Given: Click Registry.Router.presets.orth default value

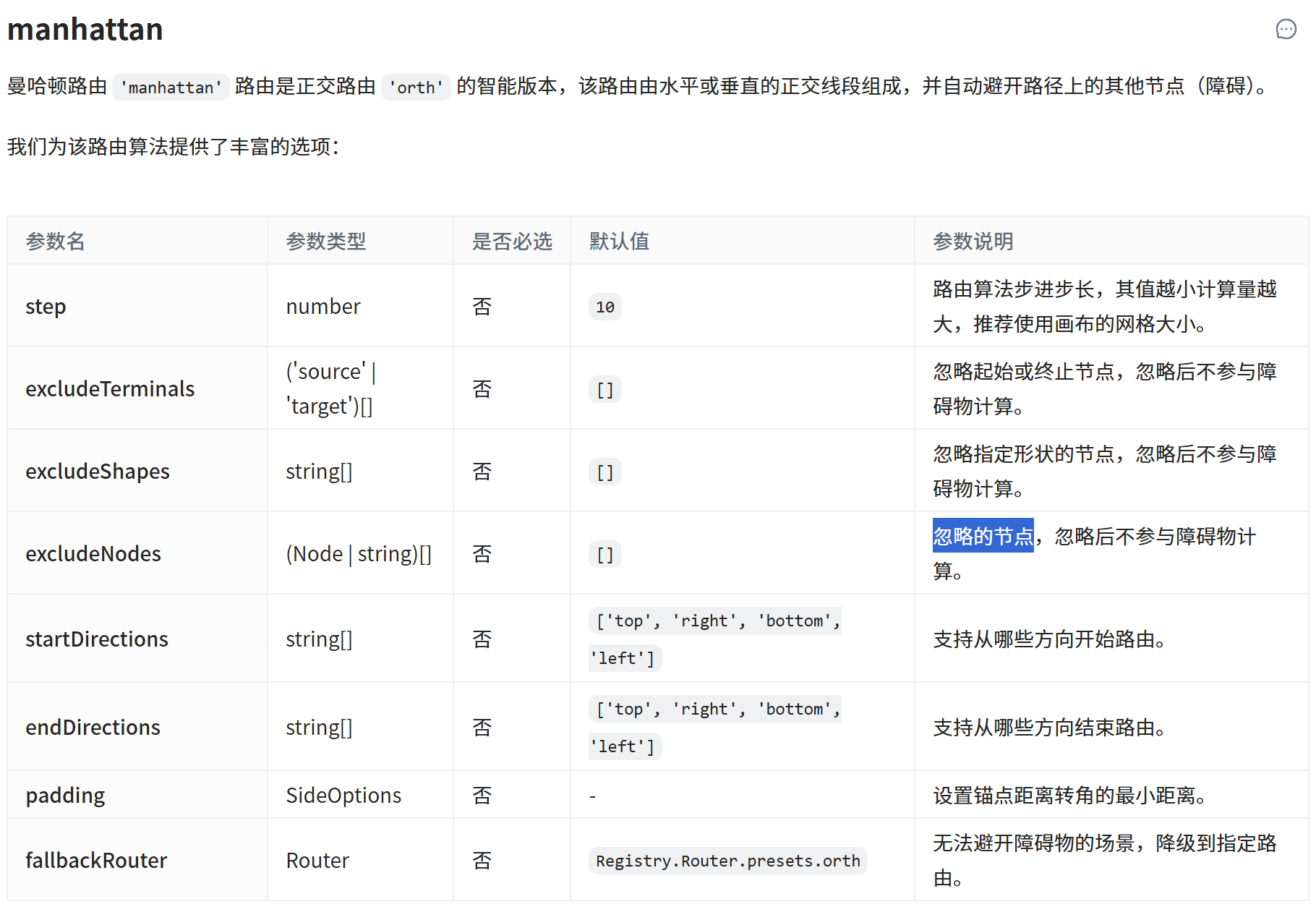Looking at the screenshot, I should pos(728,861).
